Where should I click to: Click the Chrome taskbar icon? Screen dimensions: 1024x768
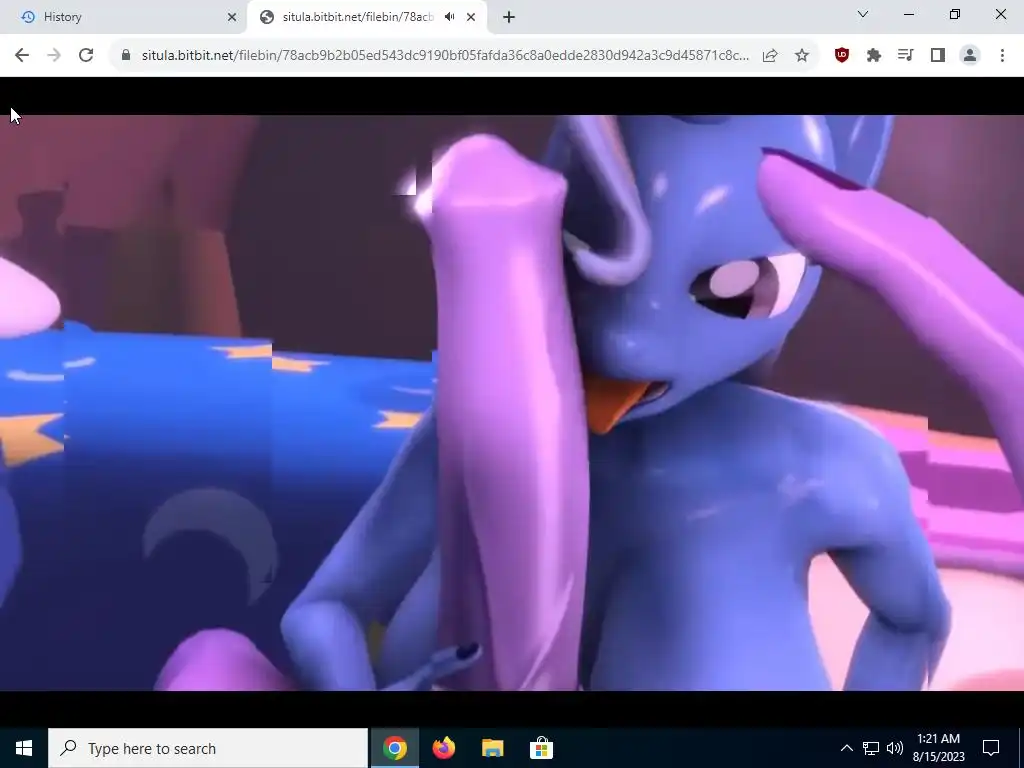click(x=394, y=748)
